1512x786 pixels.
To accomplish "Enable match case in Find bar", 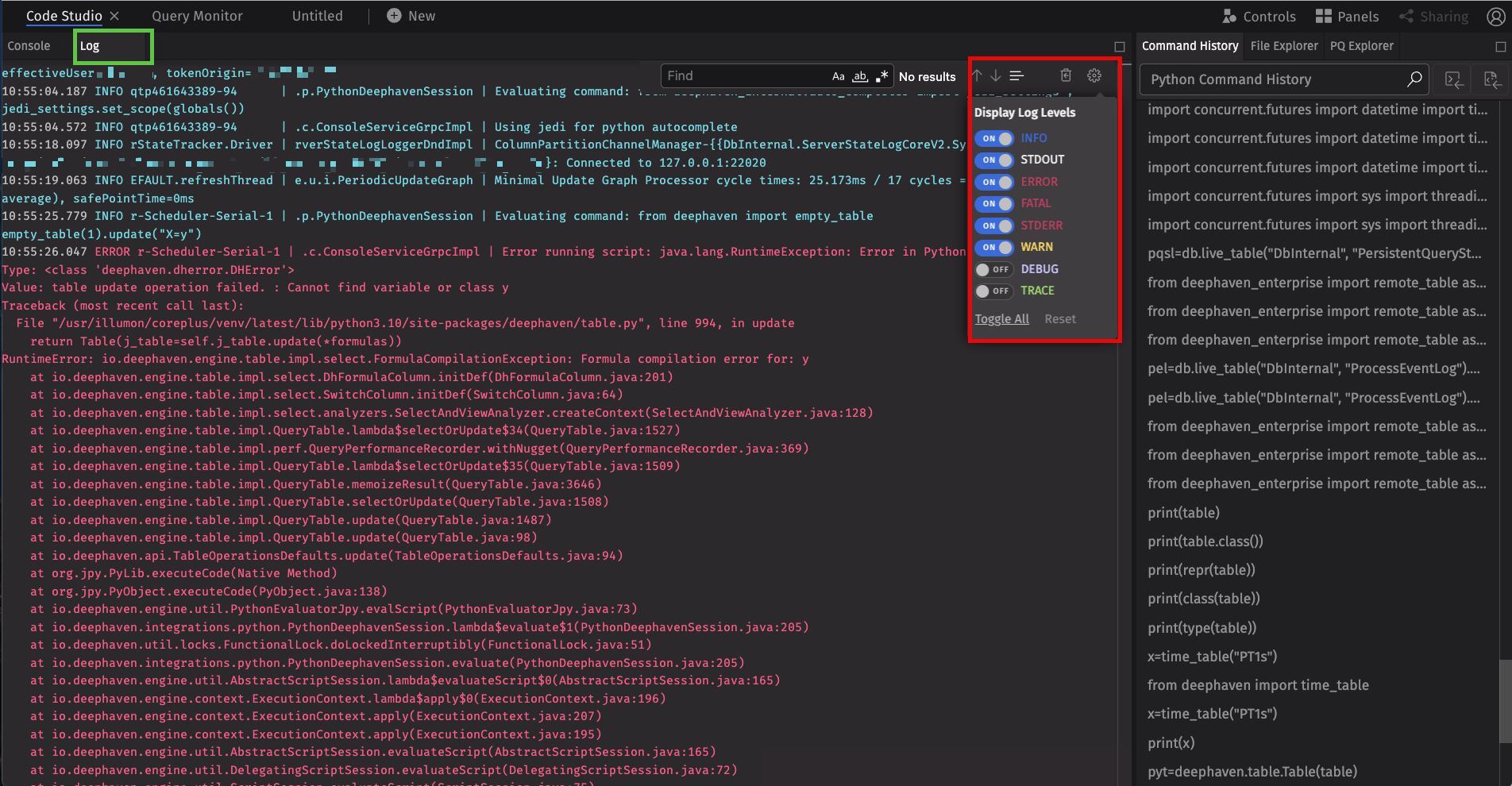I will 838,76.
